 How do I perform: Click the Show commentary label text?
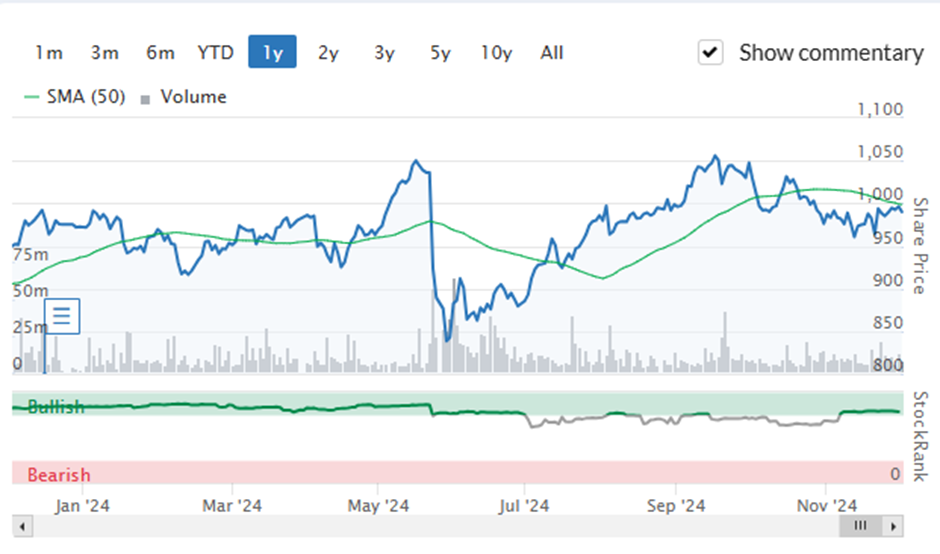(831, 53)
